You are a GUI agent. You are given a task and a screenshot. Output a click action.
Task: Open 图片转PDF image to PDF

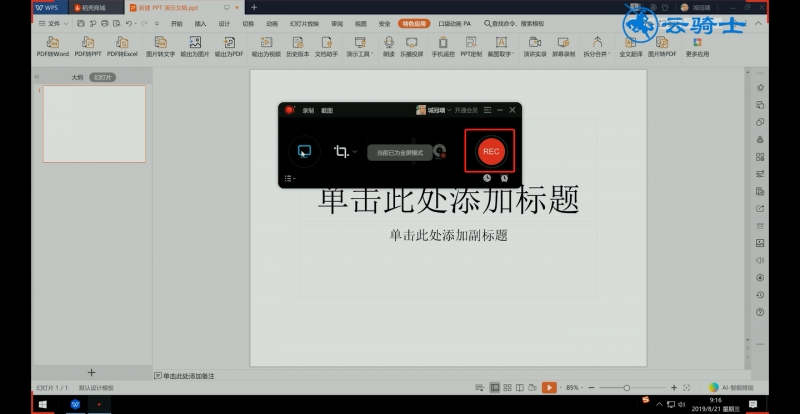(662, 46)
